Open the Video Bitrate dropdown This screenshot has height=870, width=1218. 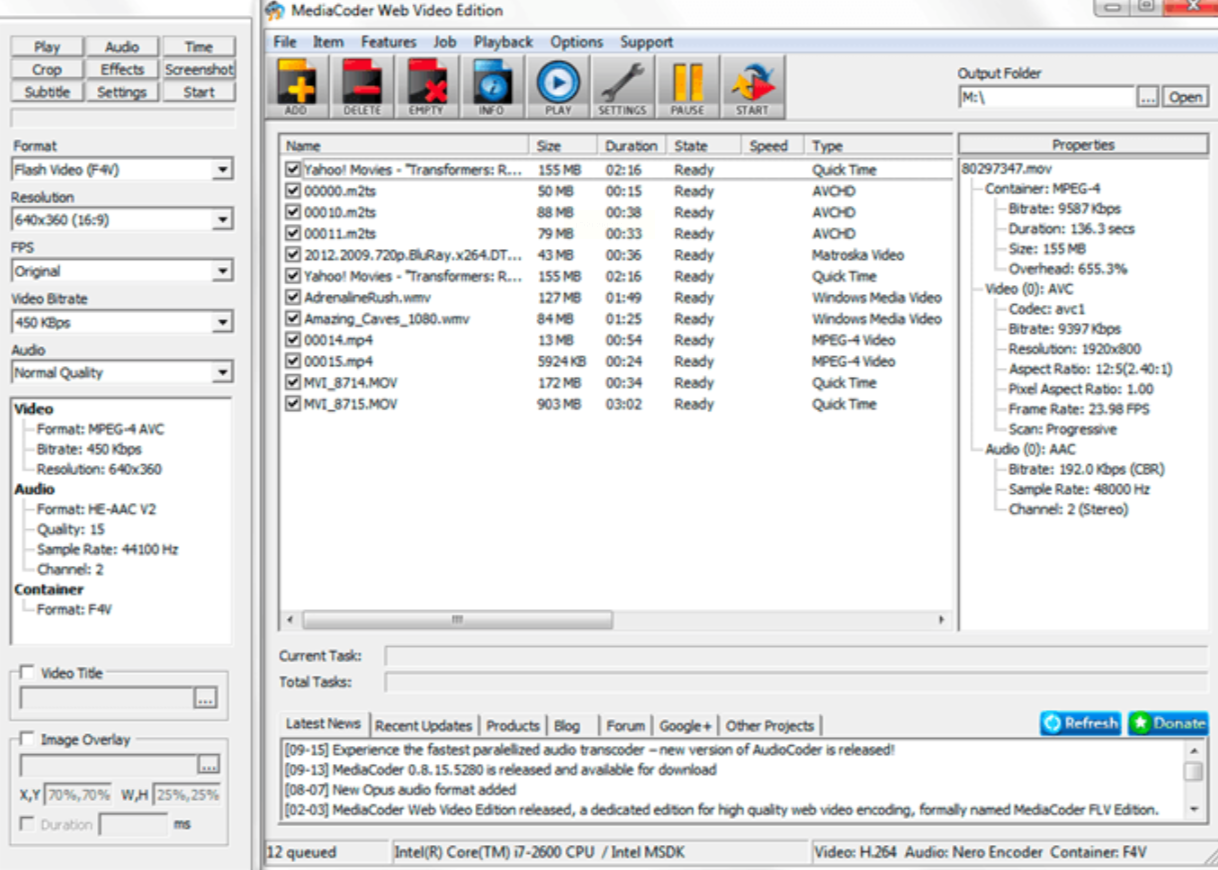[222, 323]
